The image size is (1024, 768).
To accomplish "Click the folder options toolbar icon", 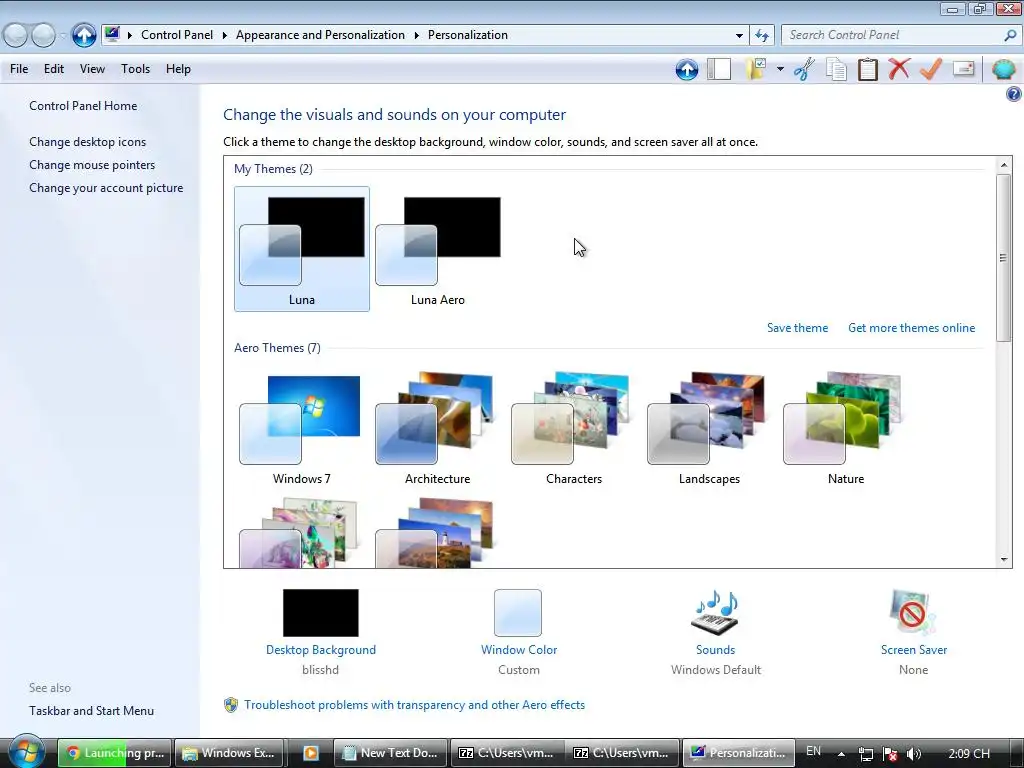I will [x=756, y=69].
